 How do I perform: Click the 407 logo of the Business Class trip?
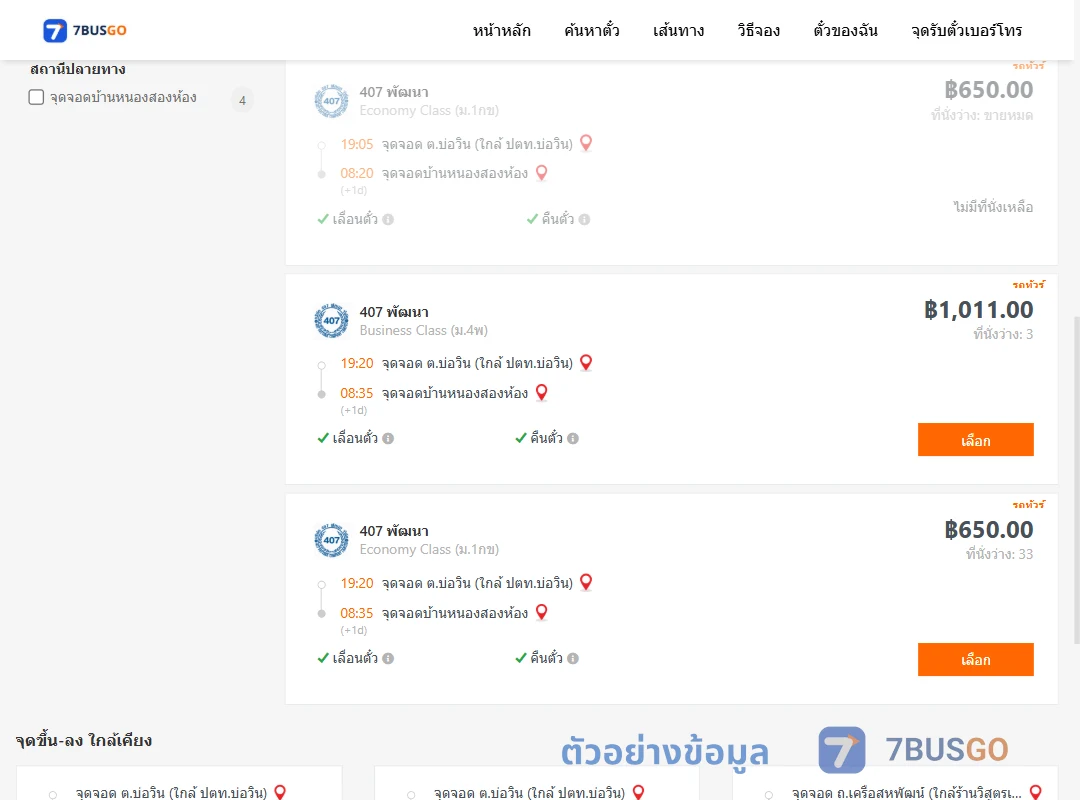click(331, 321)
